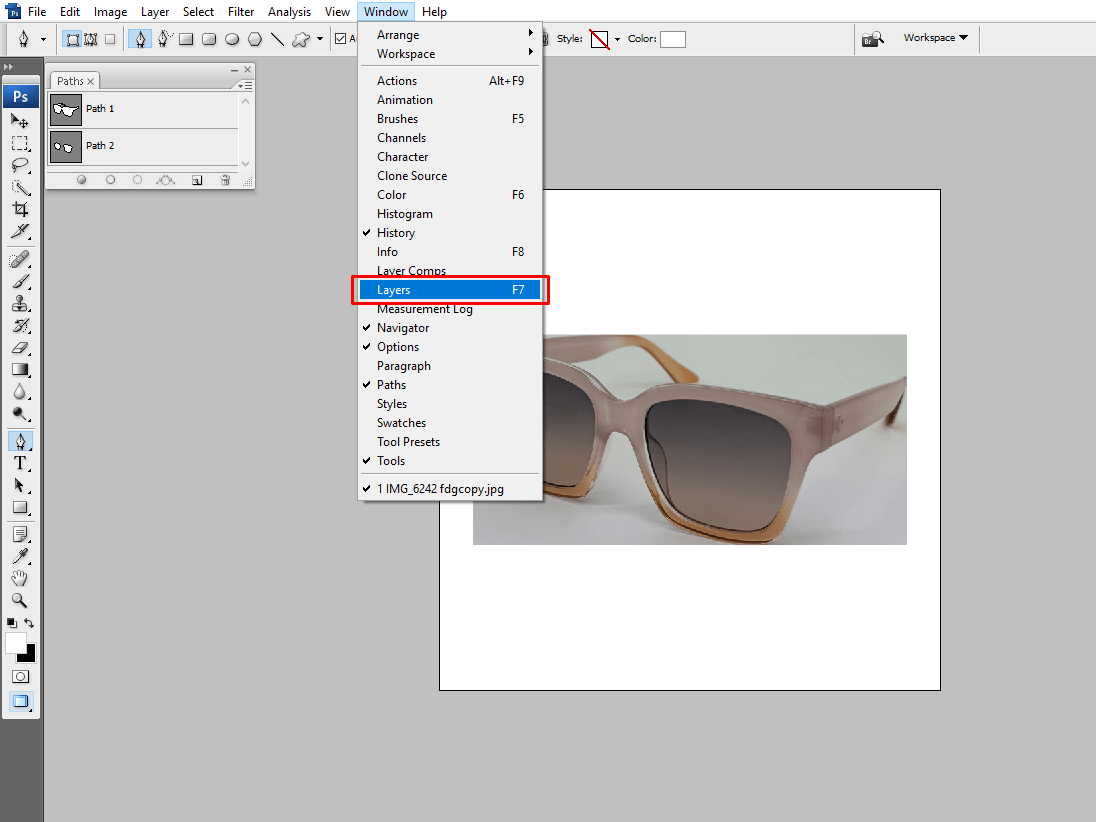
Task: Toggle Quick Mask mode in the toolbox
Action: click(x=20, y=676)
